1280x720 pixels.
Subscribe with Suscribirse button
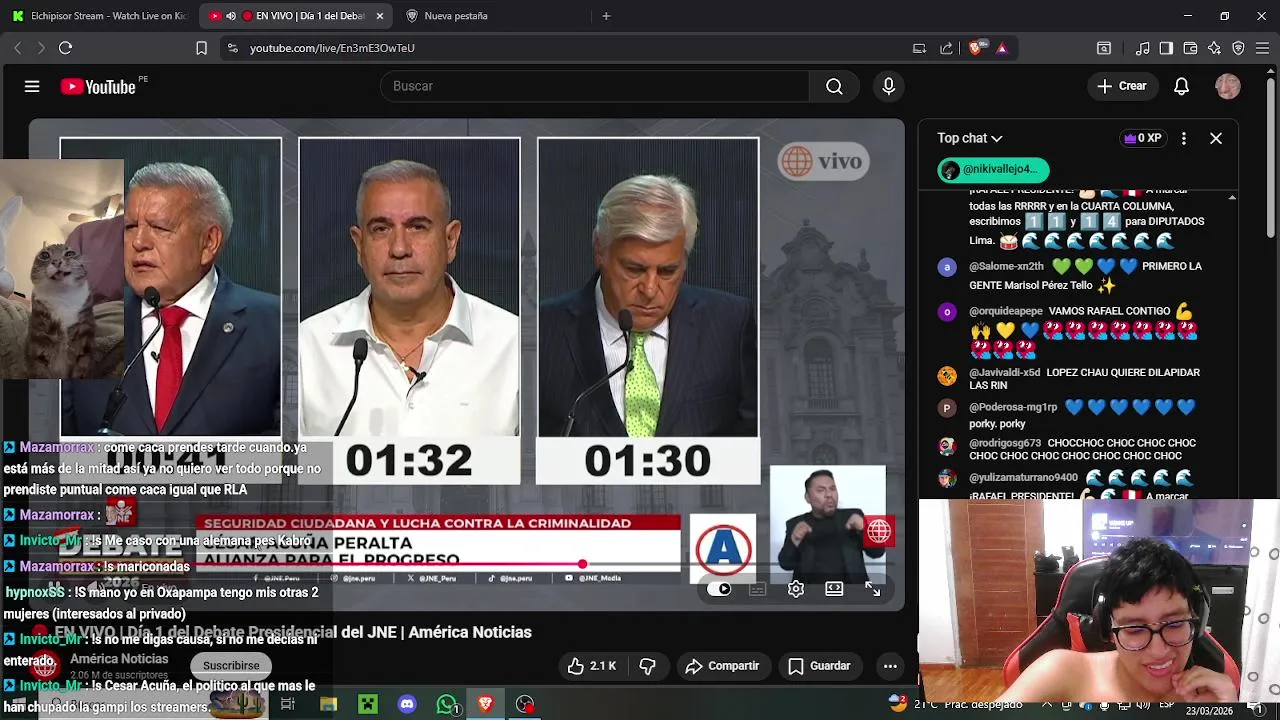(231, 665)
